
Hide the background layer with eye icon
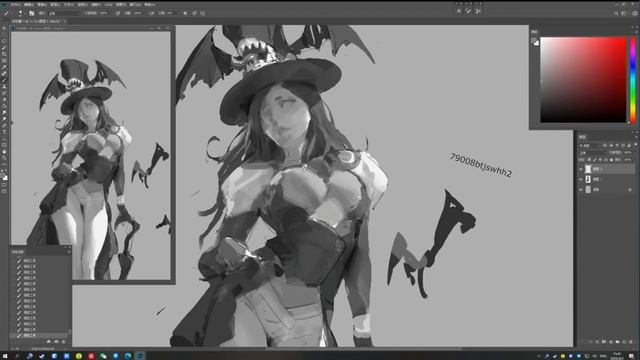tap(580, 189)
